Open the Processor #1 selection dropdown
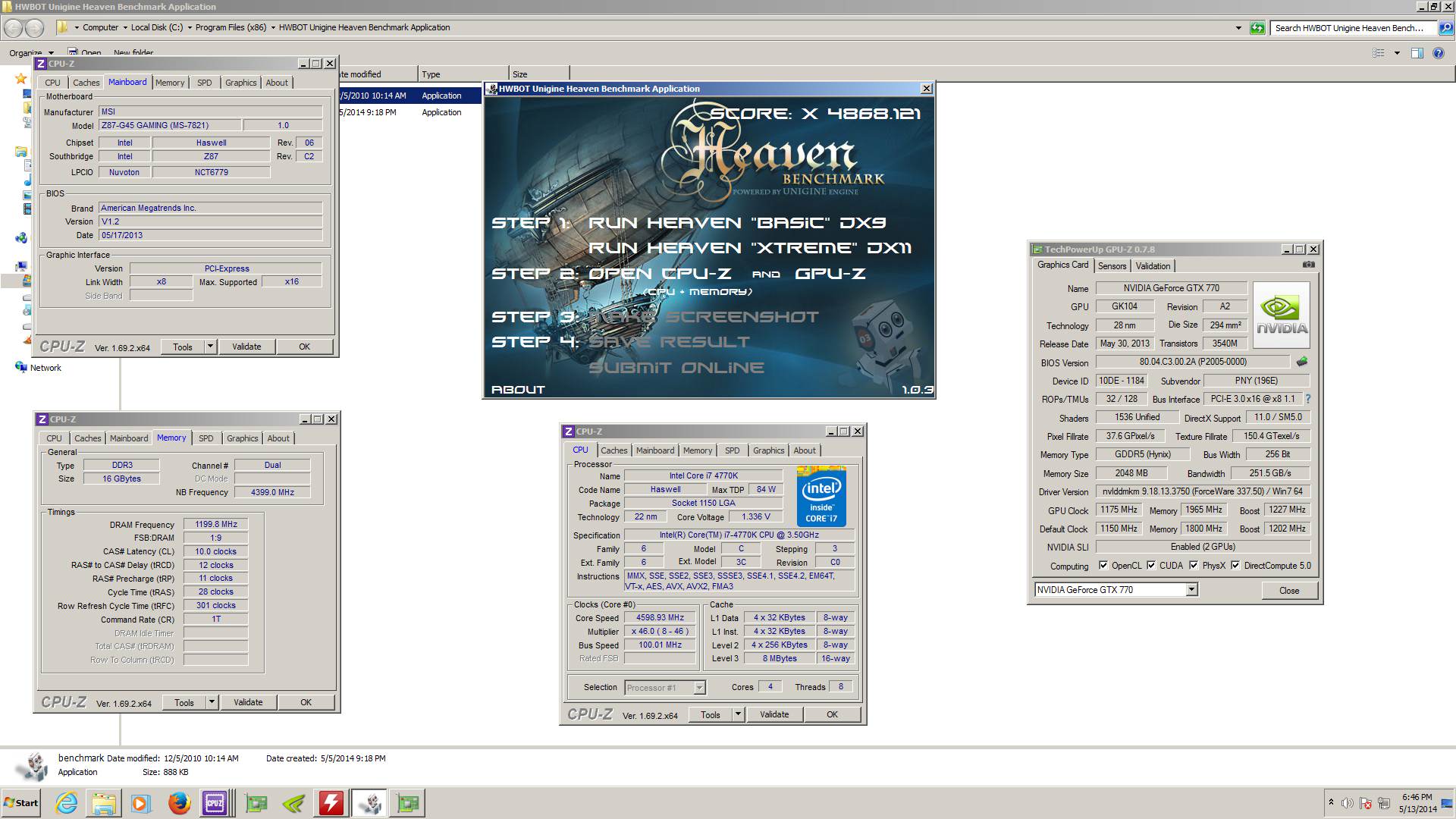 [x=699, y=688]
